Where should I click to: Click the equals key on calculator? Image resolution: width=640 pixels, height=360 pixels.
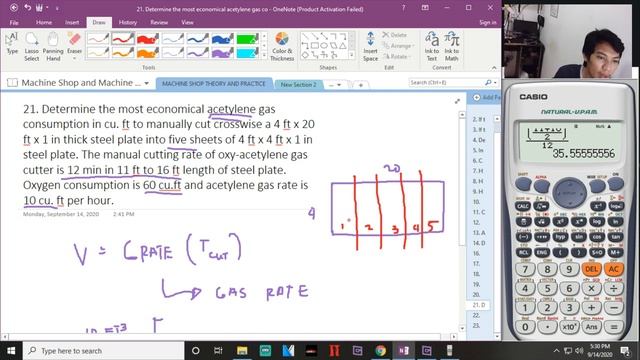[x=613, y=327]
